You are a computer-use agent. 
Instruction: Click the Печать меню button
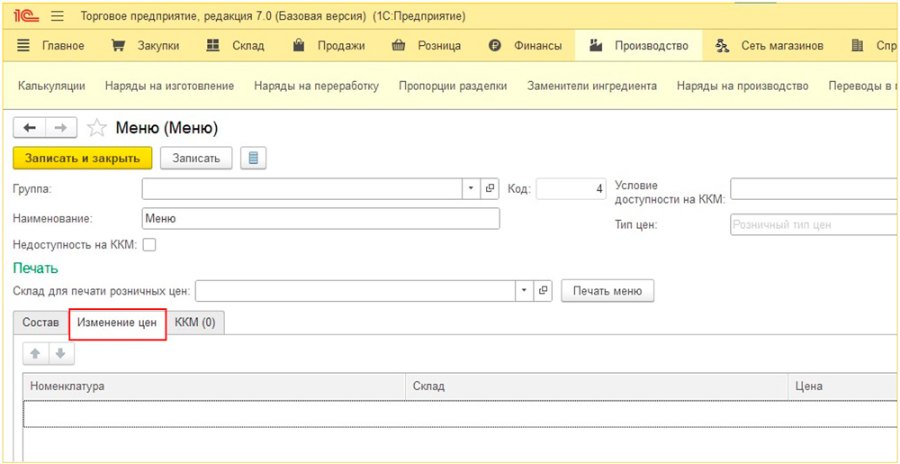coord(607,291)
